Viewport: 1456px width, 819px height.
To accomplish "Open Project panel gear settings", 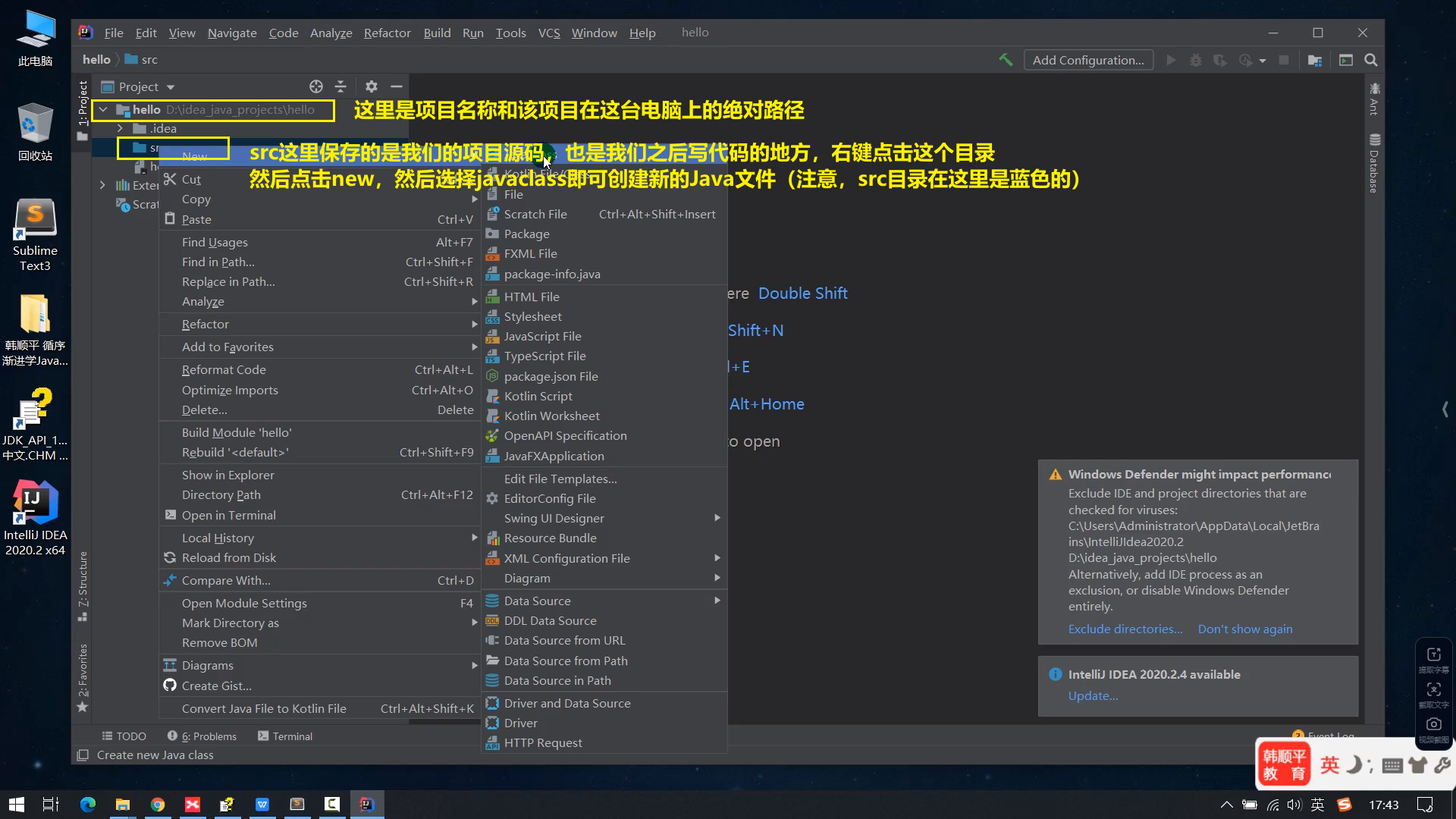I will [x=371, y=86].
